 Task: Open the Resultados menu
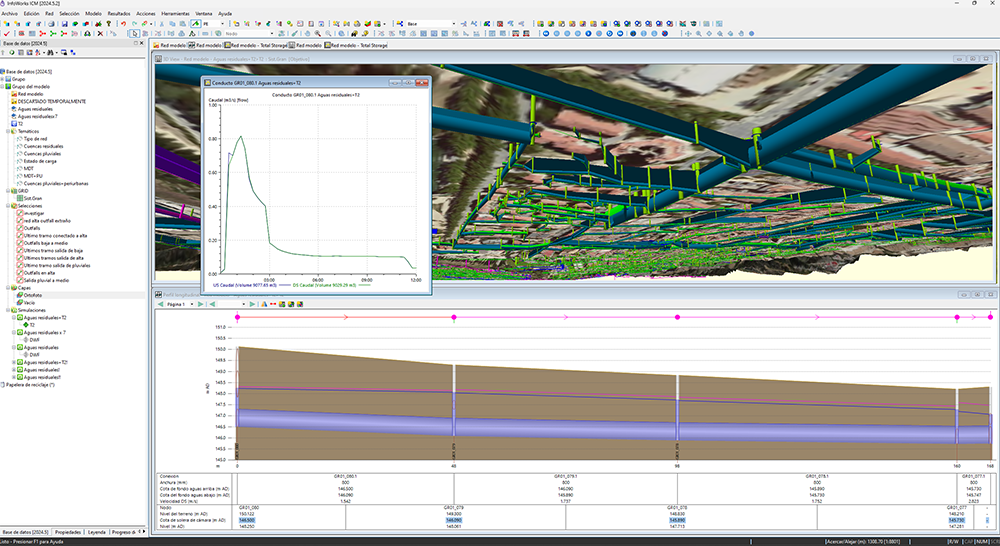pos(119,13)
